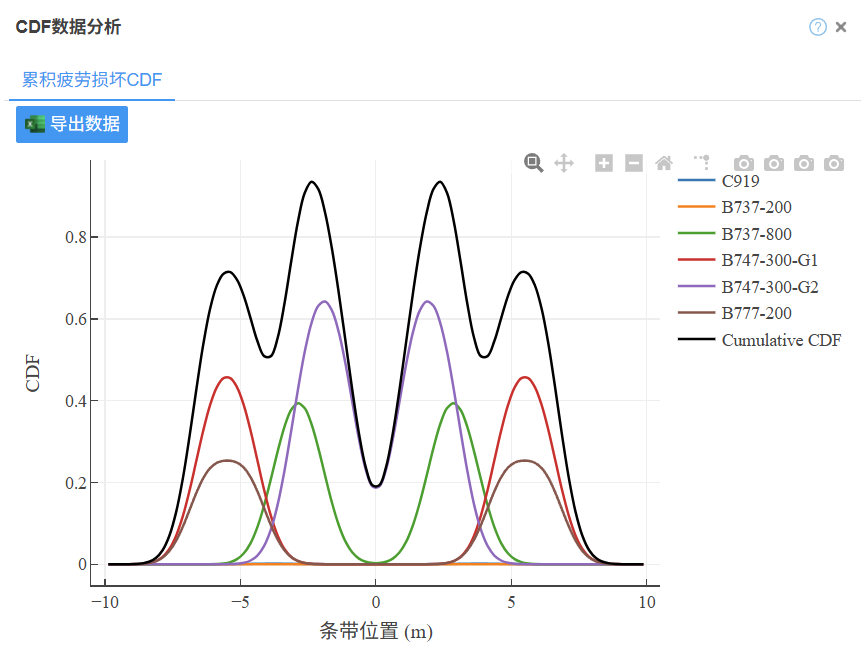The image size is (867, 652).
Task: Click the Zoom out minus icon
Action: pos(634,163)
